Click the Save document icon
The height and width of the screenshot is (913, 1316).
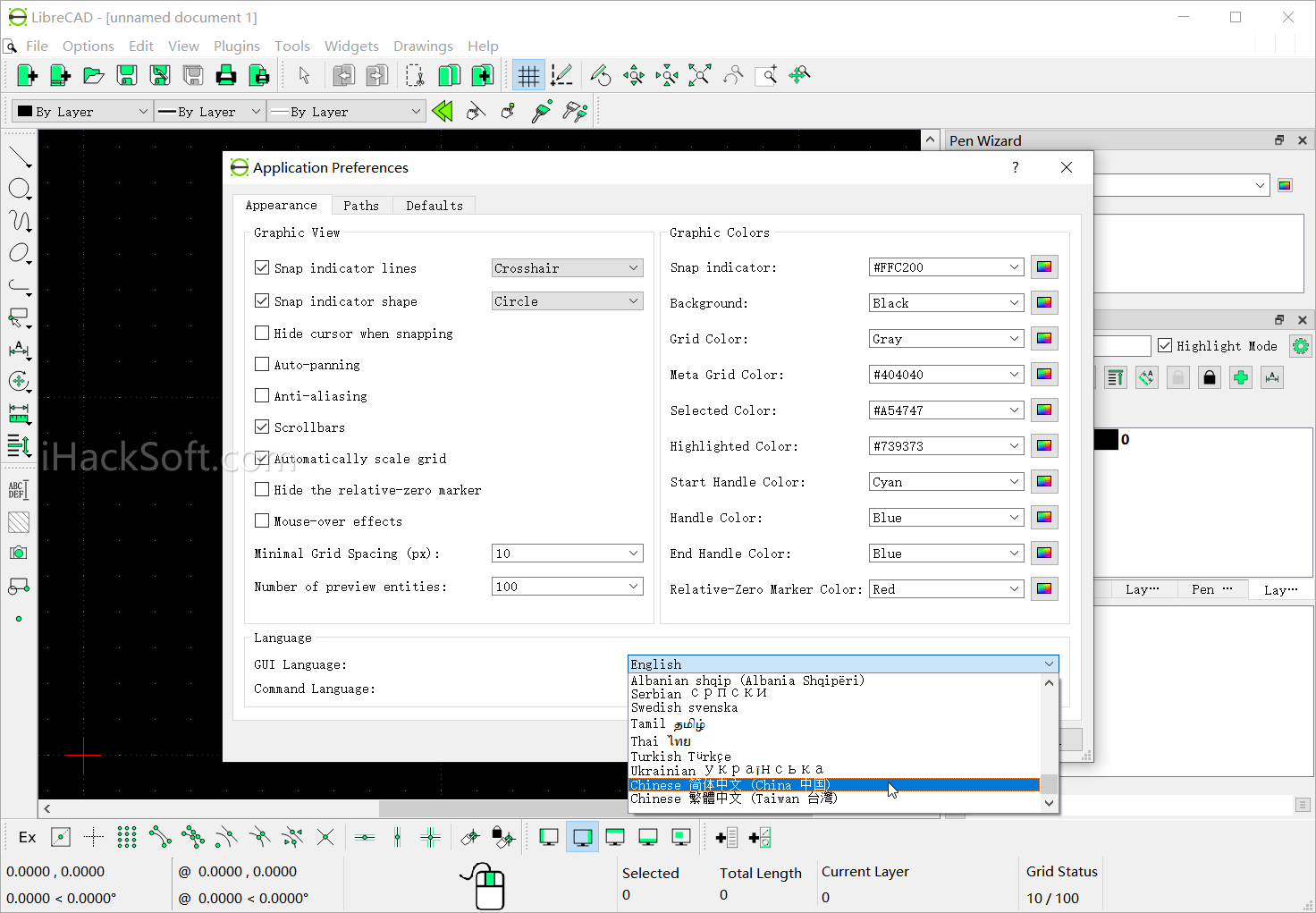pos(127,75)
